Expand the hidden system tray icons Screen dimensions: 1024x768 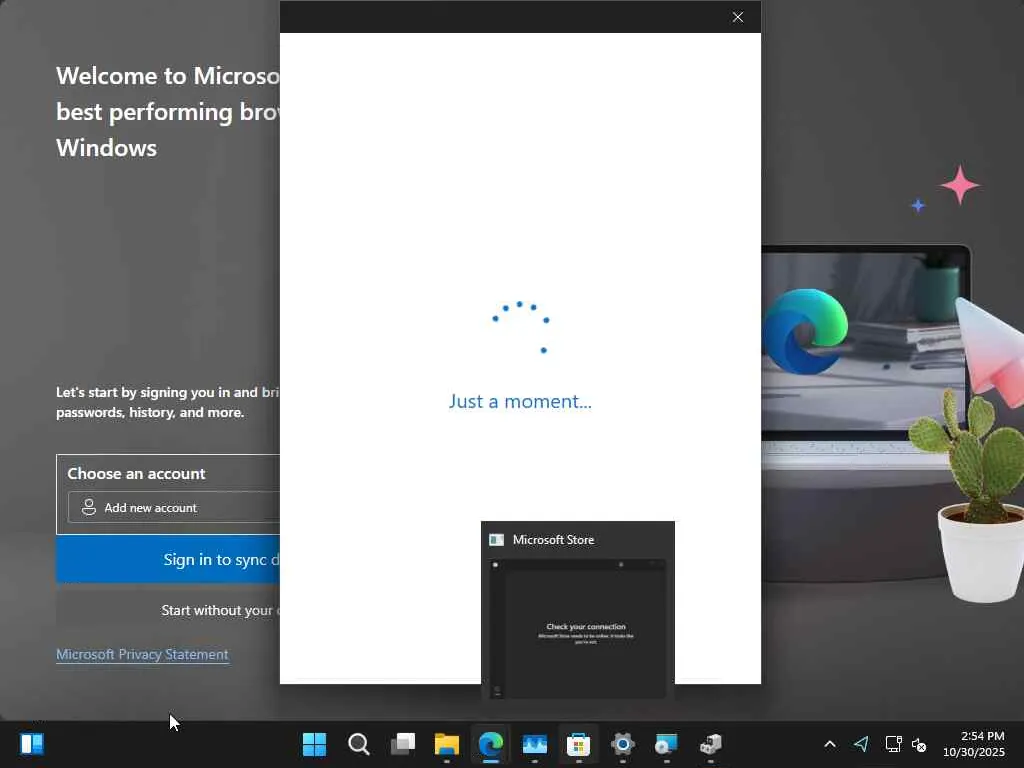coord(830,744)
